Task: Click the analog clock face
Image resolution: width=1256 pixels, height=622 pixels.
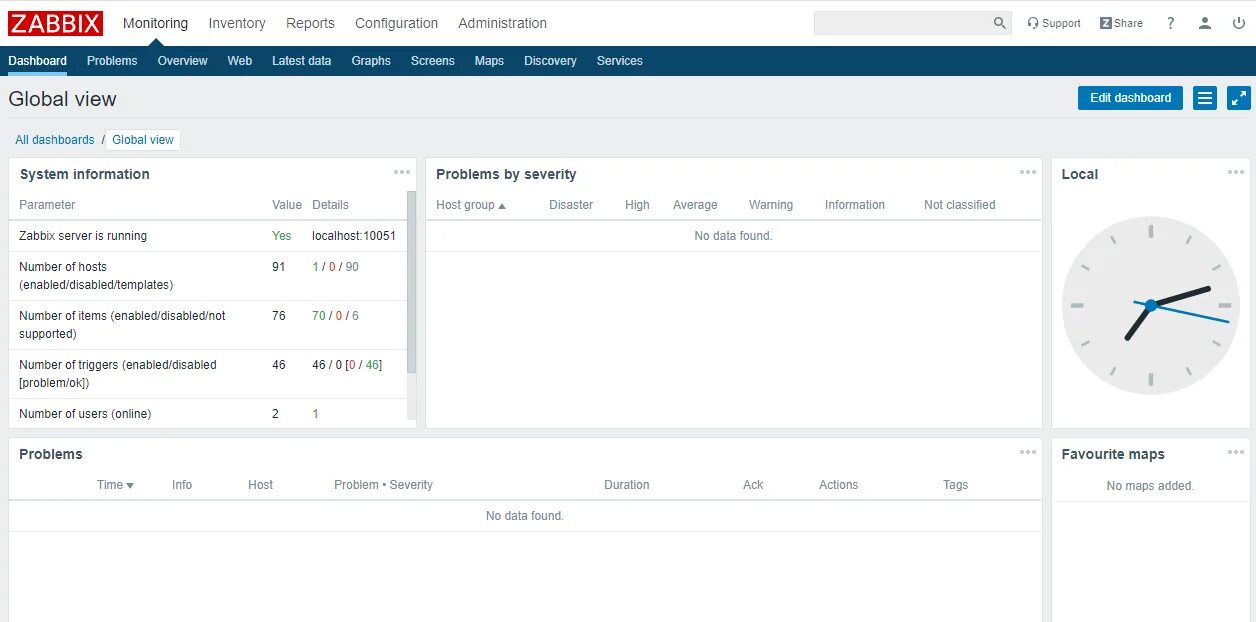Action: [1150, 305]
